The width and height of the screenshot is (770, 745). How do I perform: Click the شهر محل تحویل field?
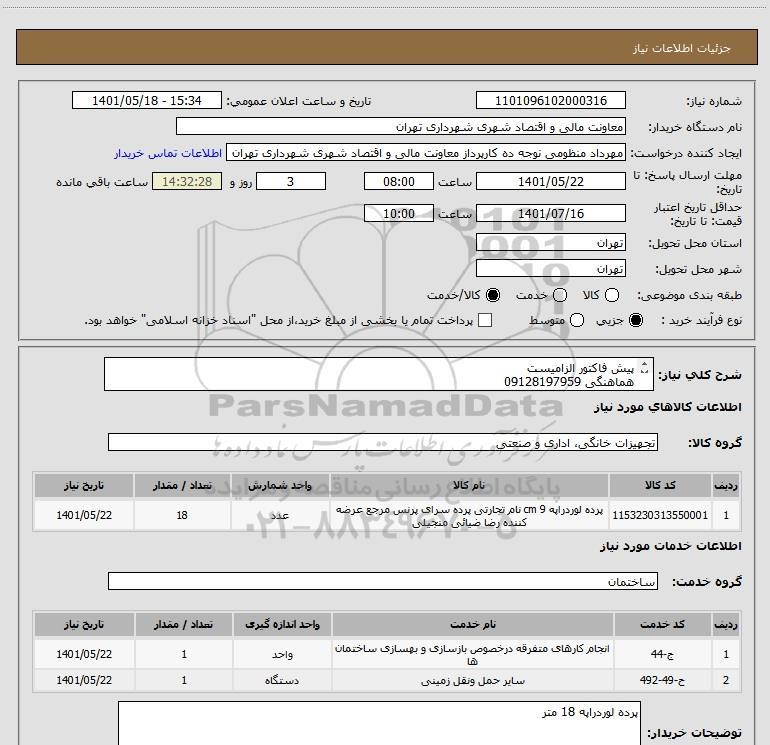pos(550,269)
